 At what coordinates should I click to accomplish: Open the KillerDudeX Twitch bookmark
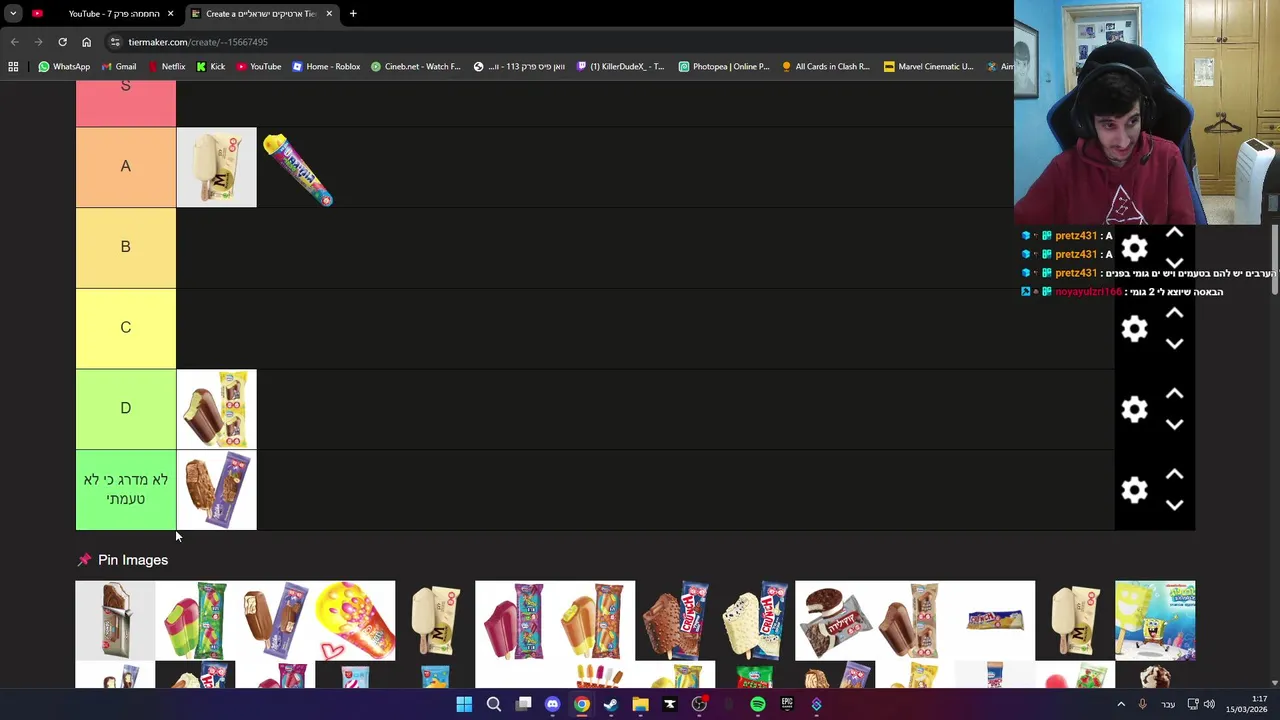(621, 67)
